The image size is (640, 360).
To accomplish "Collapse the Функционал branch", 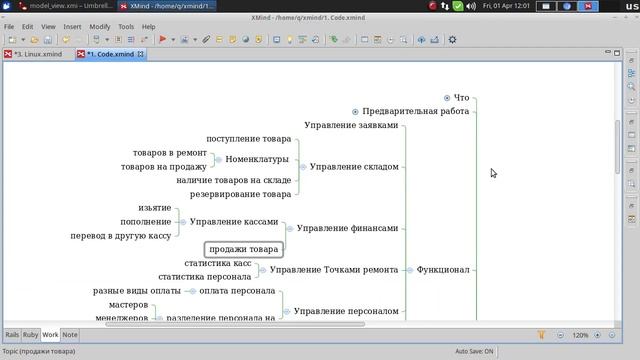I will click(410, 270).
